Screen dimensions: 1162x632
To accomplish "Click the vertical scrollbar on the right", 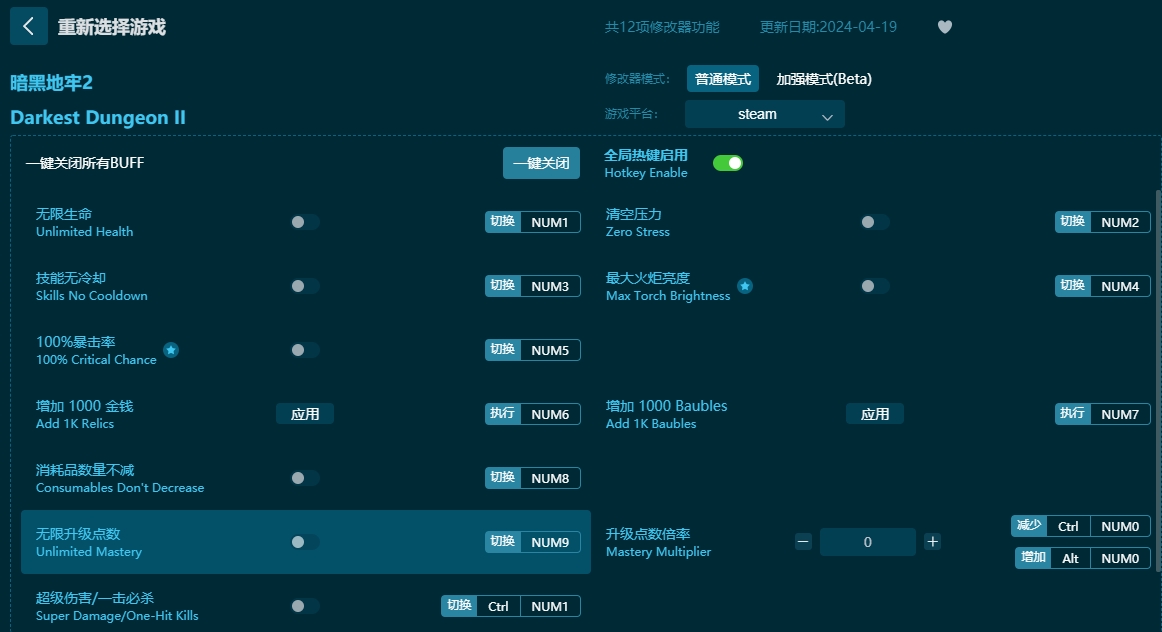I will (x=1158, y=380).
